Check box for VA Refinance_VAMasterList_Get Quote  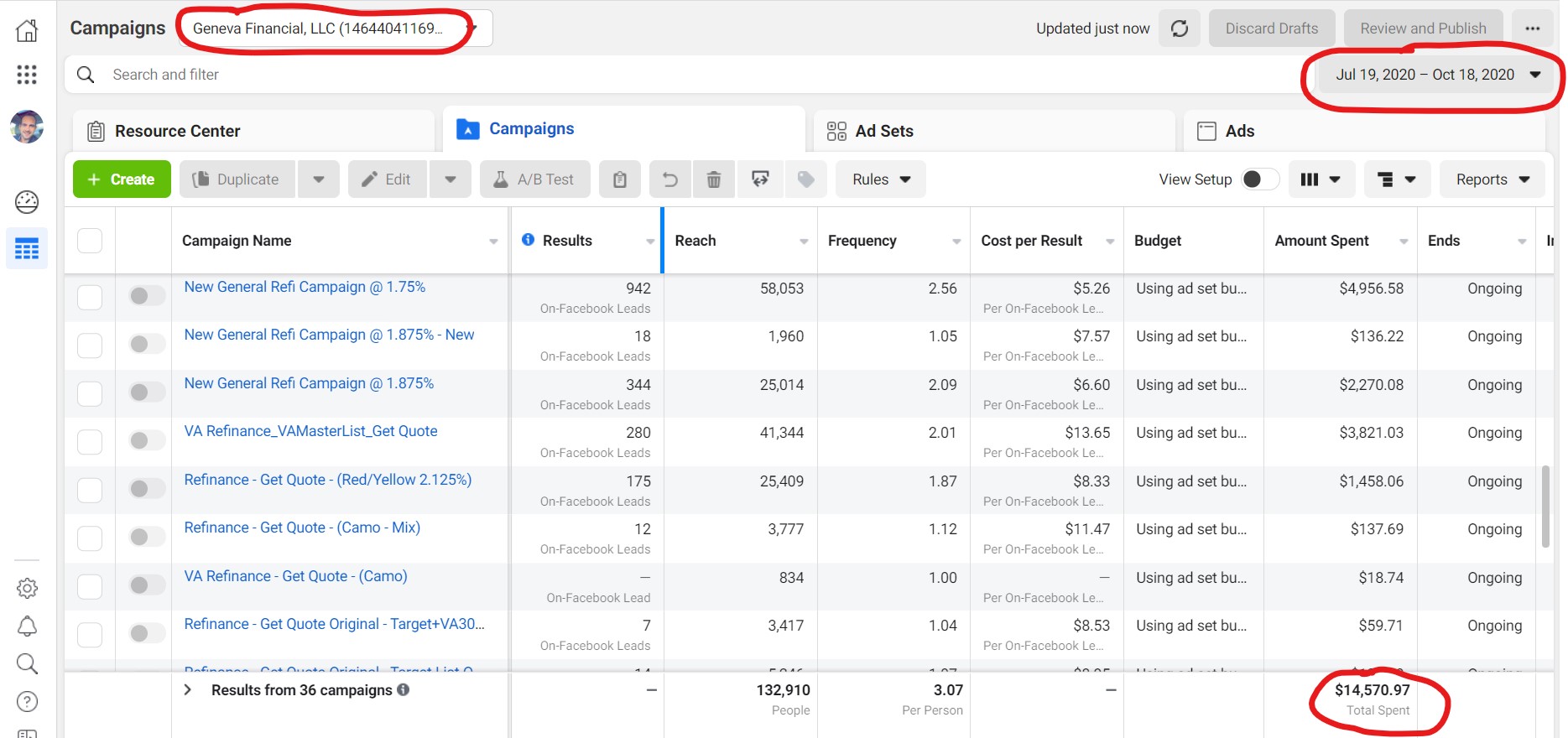pyautogui.click(x=90, y=441)
